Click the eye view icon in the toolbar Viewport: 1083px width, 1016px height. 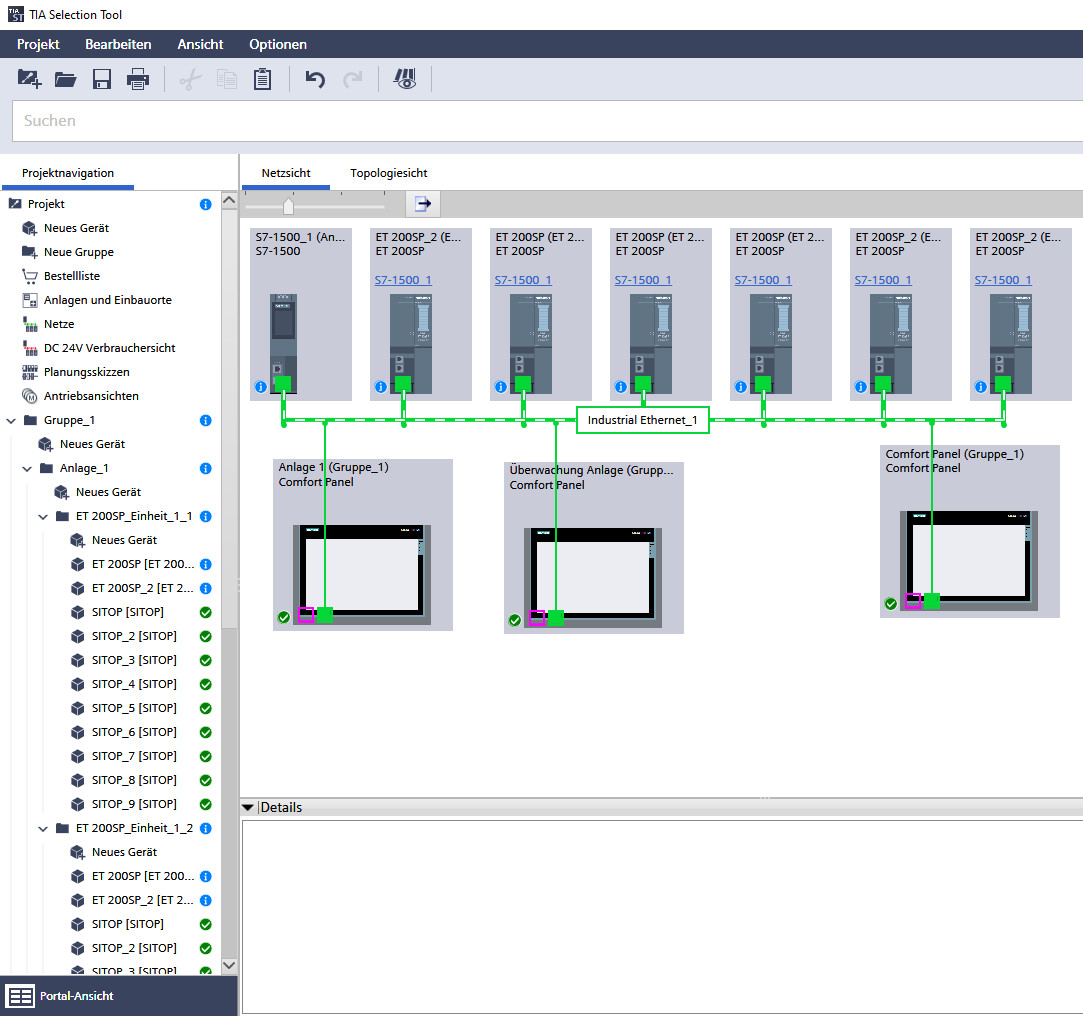pyautogui.click(x=405, y=79)
